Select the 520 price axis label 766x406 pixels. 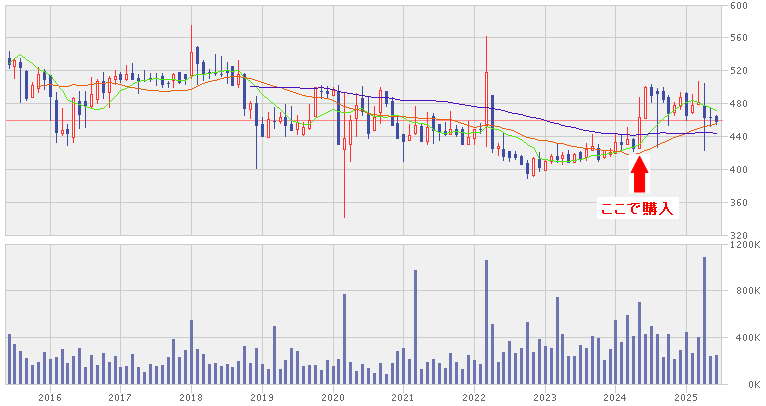tap(738, 71)
